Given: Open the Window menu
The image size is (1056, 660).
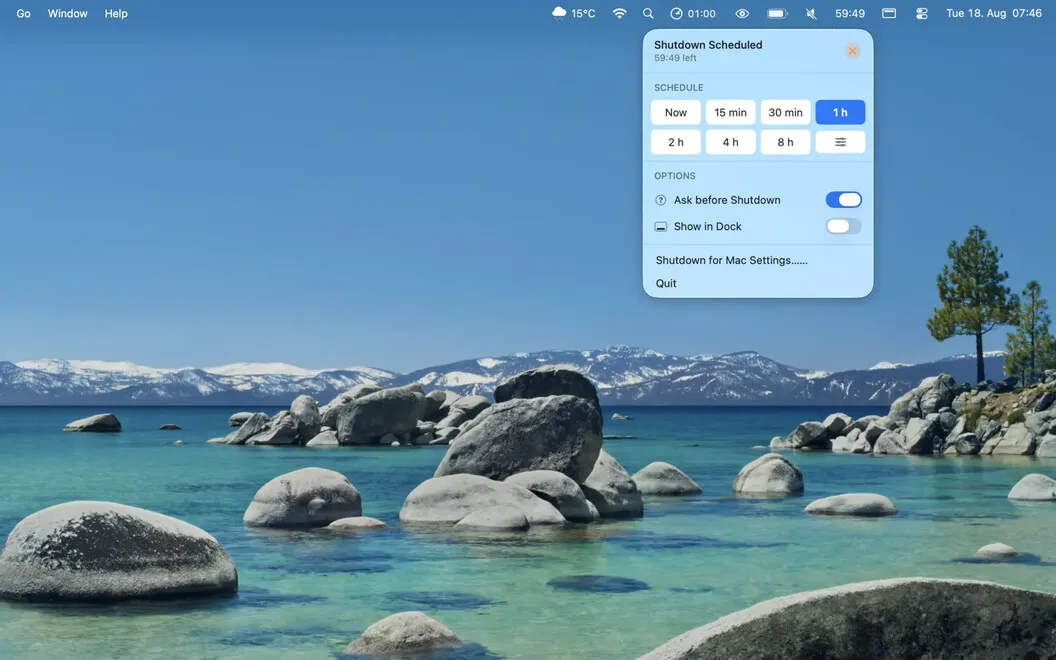Looking at the screenshot, I should click(x=67, y=13).
